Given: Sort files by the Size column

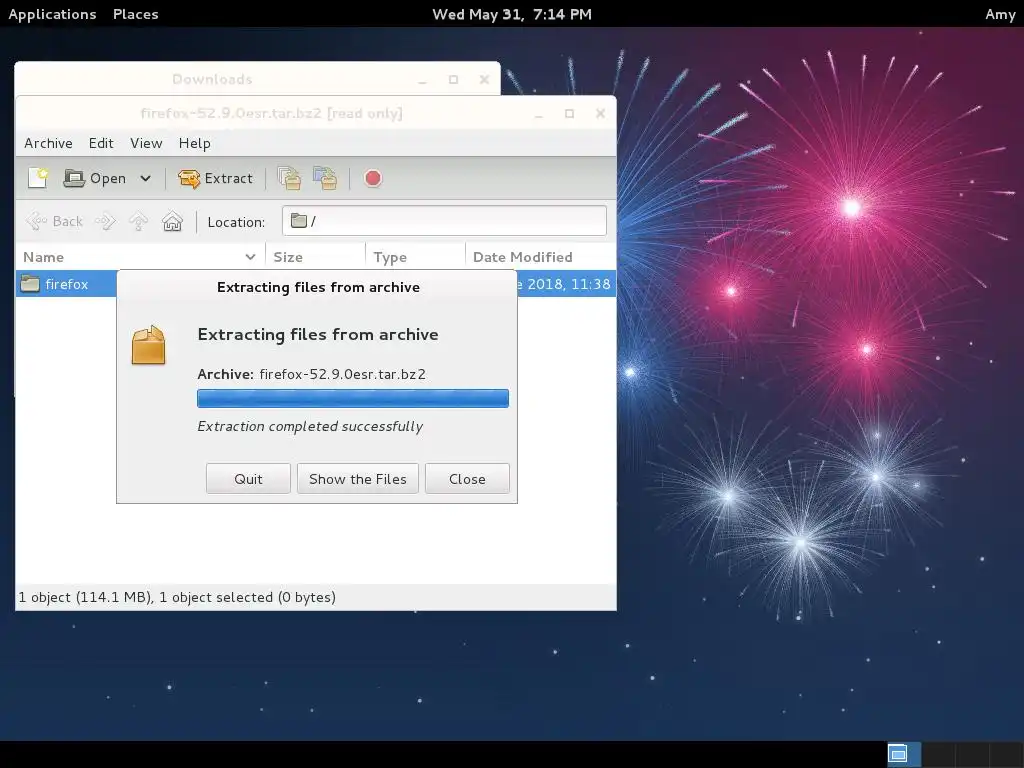Looking at the screenshot, I should pos(315,257).
